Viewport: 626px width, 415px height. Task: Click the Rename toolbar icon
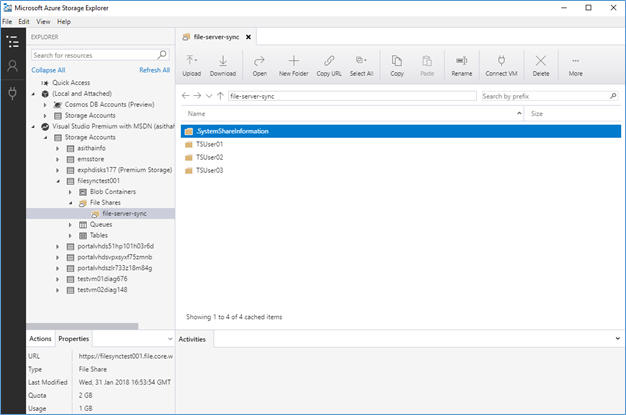462,66
